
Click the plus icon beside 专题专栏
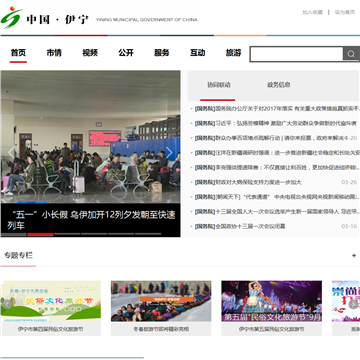click(x=354, y=256)
